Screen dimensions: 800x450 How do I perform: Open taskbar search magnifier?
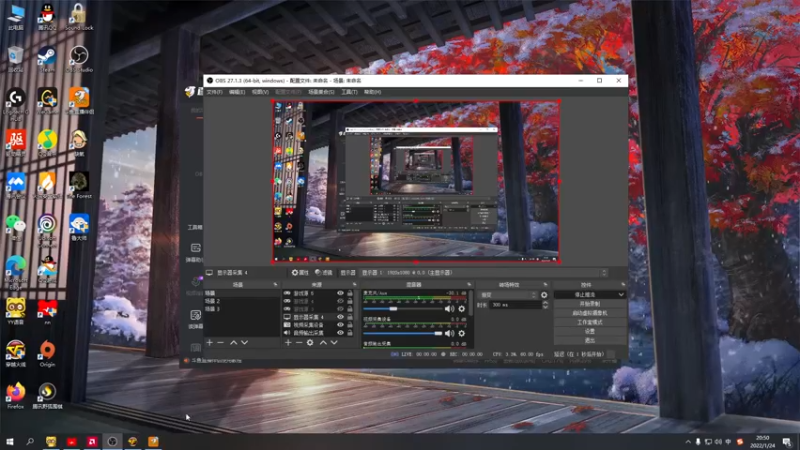(x=30, y=441)
